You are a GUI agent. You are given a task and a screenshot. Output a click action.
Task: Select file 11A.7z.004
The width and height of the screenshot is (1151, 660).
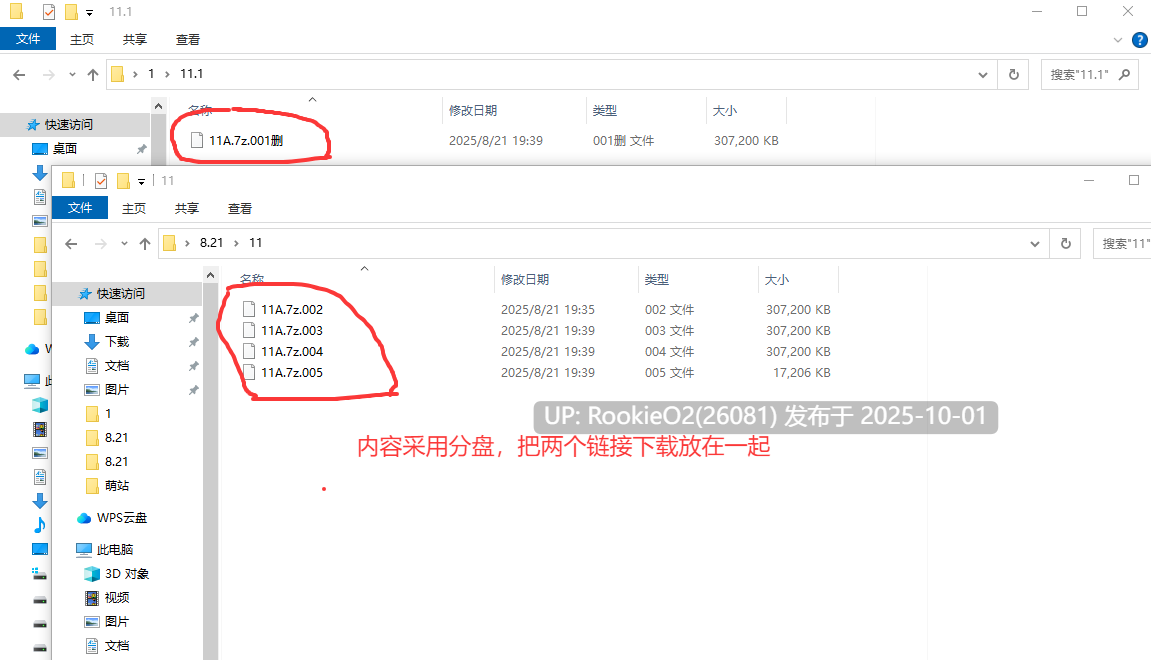point(292,352)
